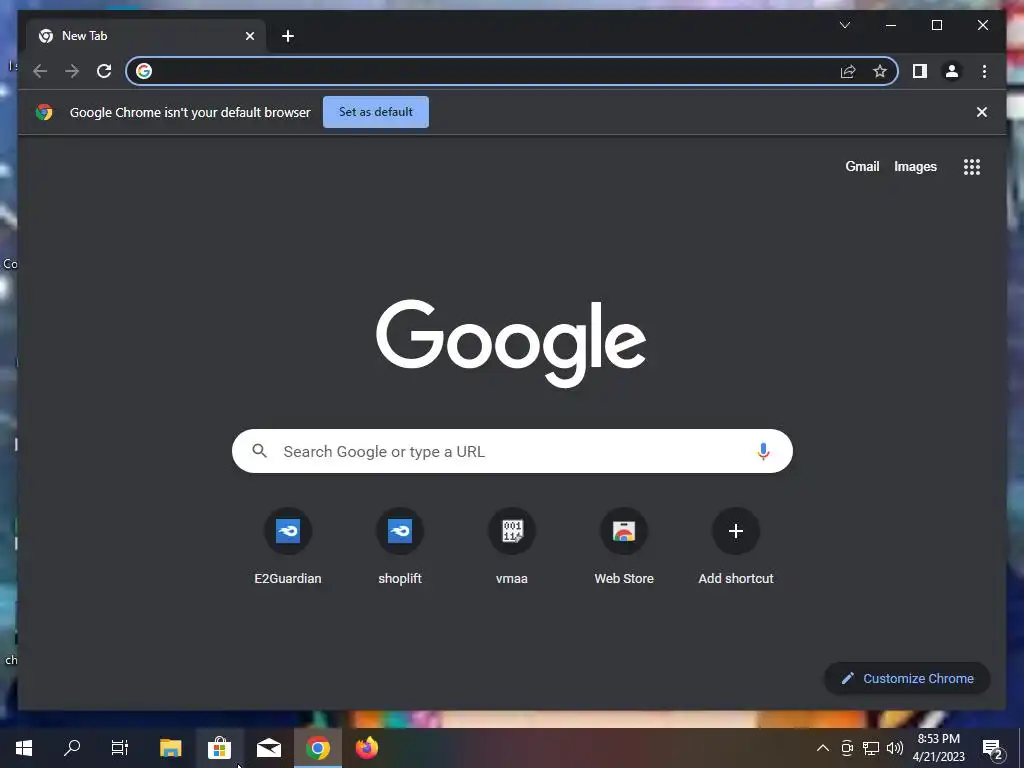Open the Windows Start menu
This screenshot has width=1024, height=768.
[24, 748]
